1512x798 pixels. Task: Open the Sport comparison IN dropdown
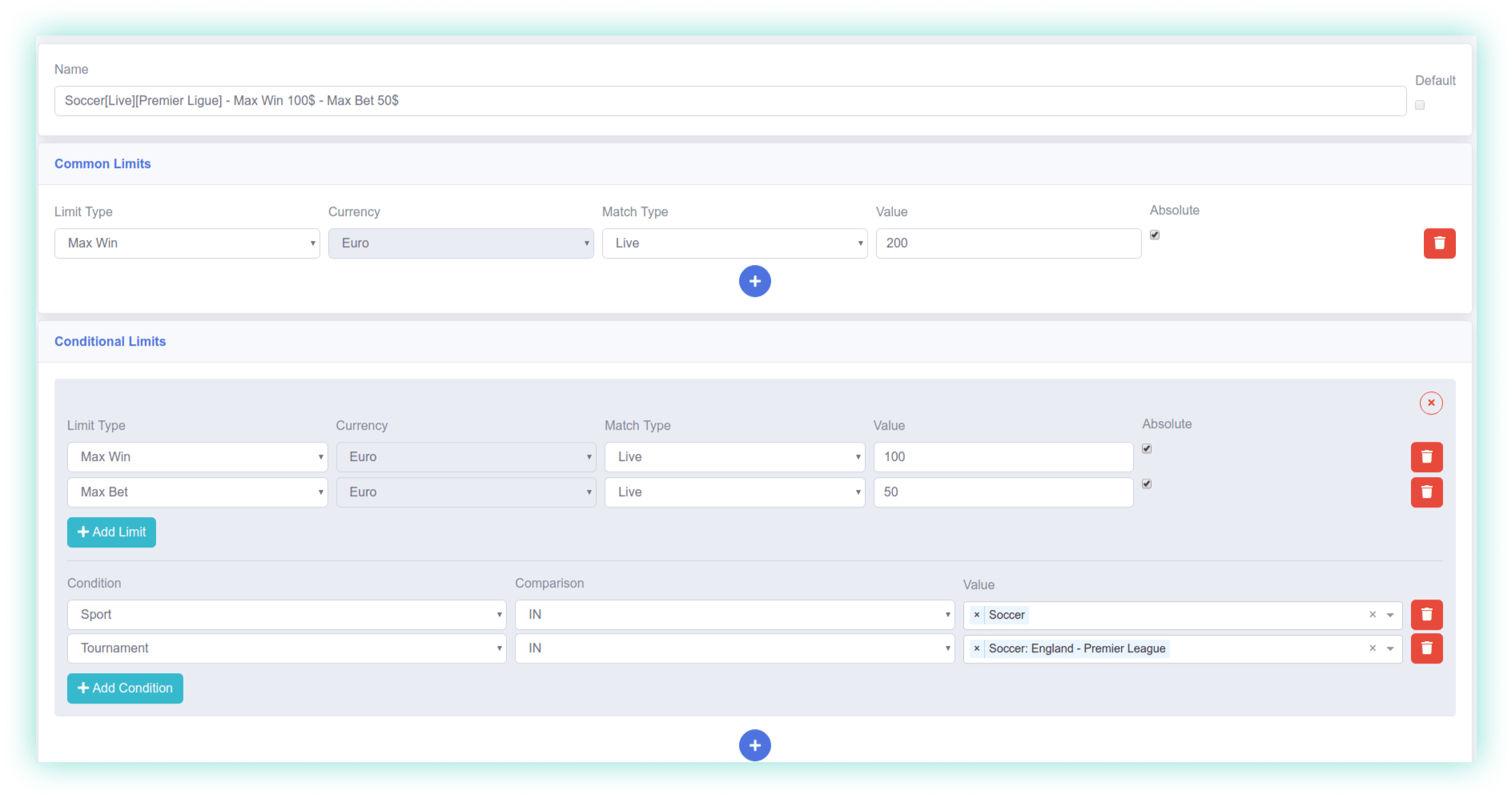(734, 615)
